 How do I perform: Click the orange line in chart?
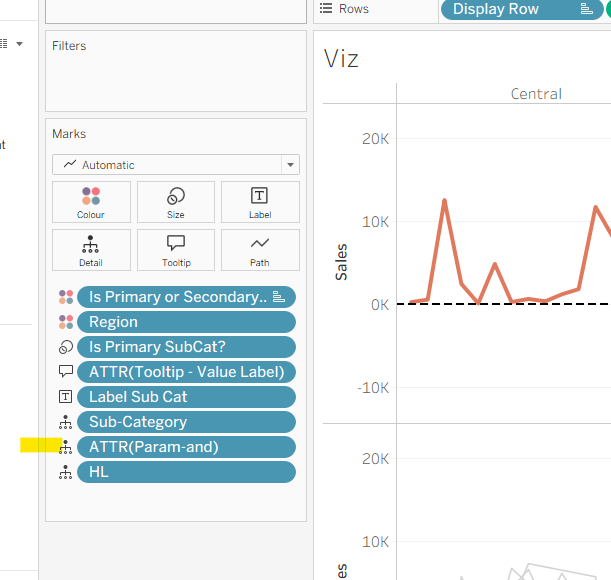point(444,201)
